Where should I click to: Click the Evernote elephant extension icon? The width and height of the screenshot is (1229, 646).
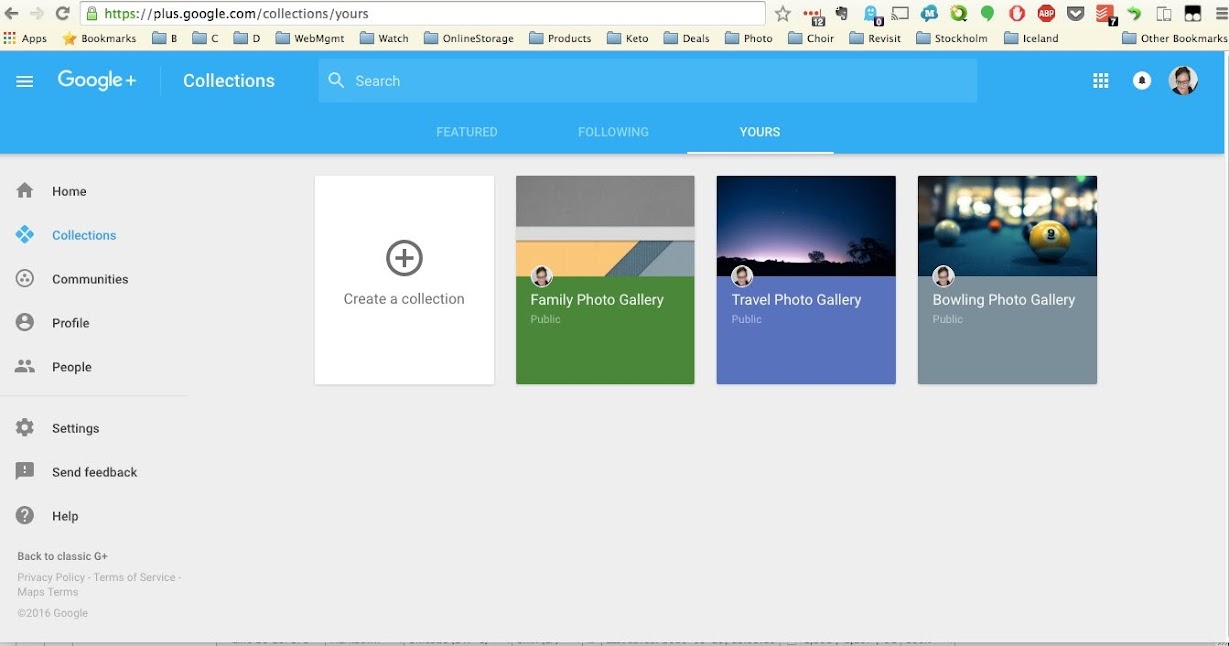click(x=842, y=14)
